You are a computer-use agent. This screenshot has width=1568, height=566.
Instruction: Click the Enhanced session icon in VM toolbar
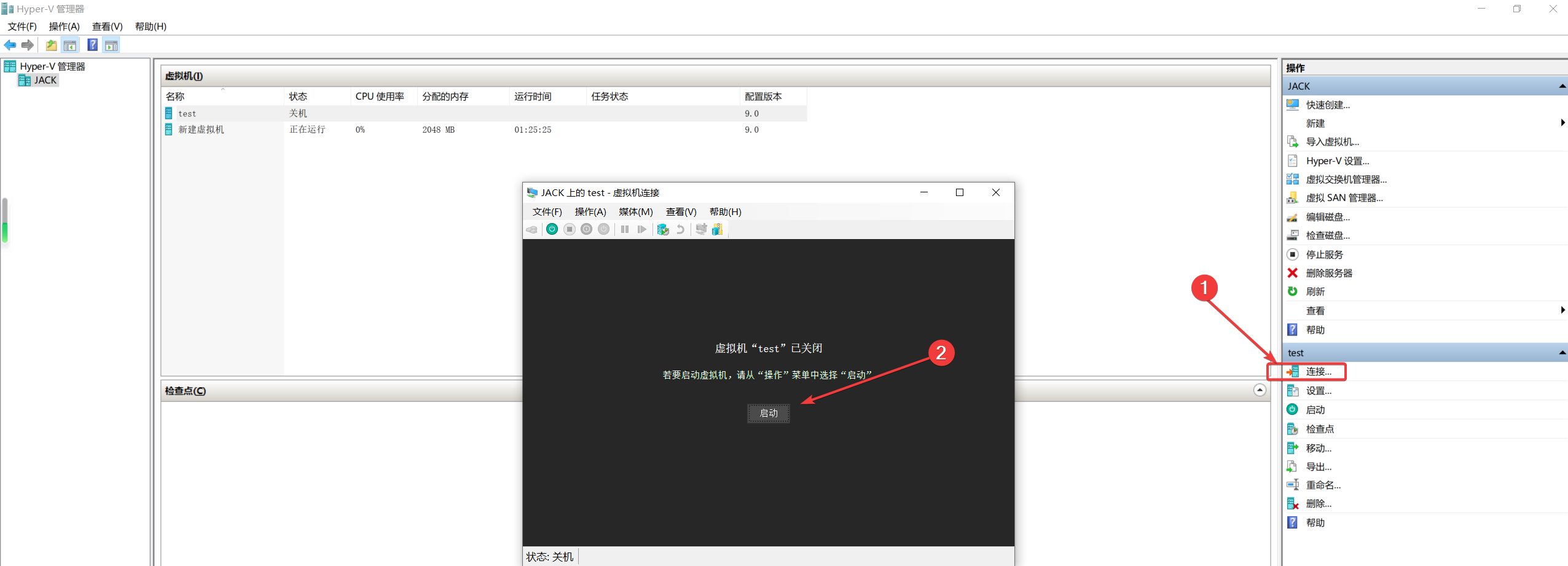(x=701, y=229)
